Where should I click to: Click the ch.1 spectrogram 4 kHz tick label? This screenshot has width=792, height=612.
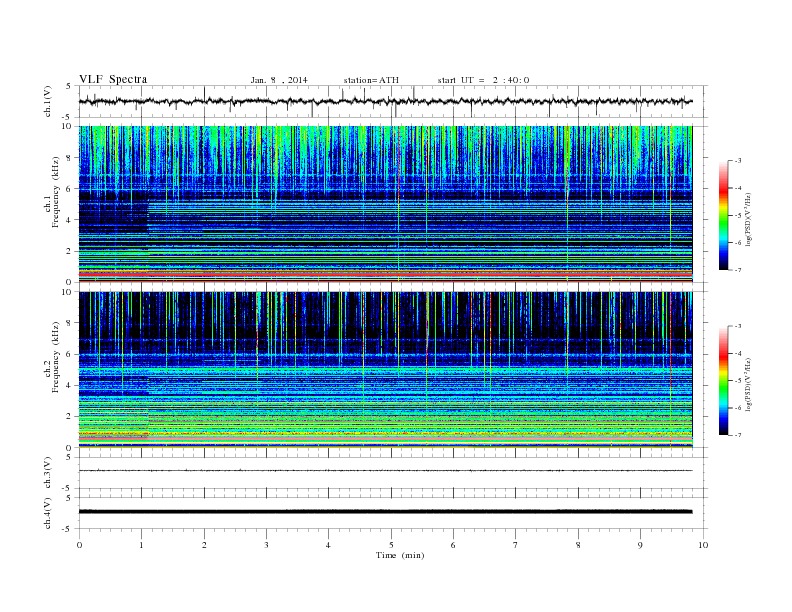click(x=69, y=220)
